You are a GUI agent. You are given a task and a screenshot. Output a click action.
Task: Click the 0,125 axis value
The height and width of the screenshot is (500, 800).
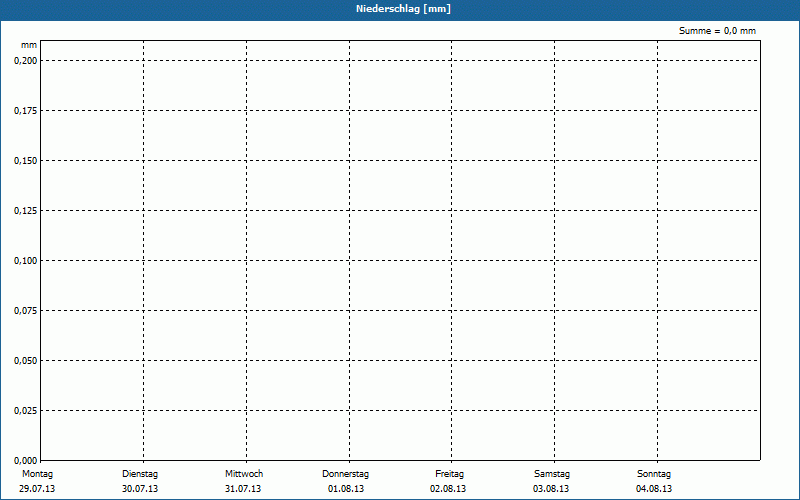[x=26, y=211]
